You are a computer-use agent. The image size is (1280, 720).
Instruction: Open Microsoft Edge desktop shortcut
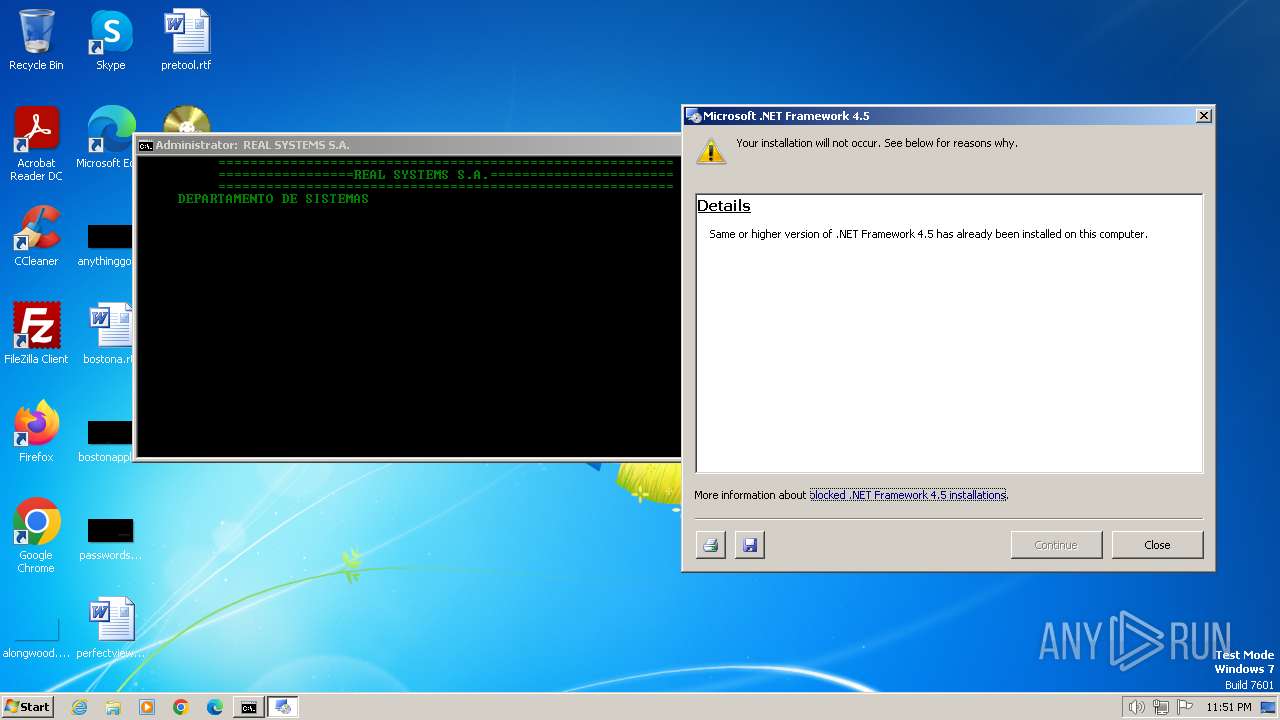[108, 138]
